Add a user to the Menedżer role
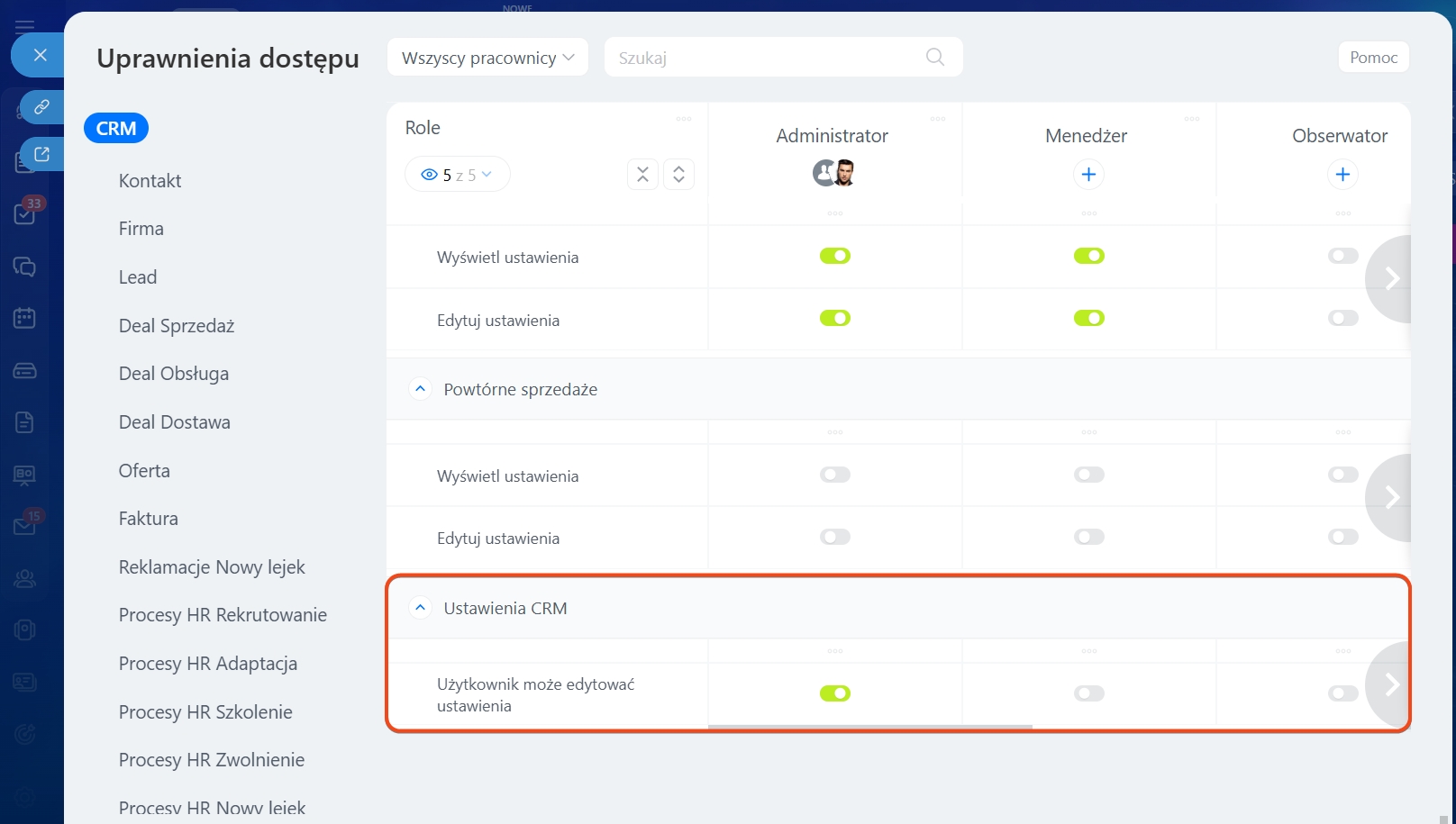Screen dimensions: 1456x824 coord(1088,175)
